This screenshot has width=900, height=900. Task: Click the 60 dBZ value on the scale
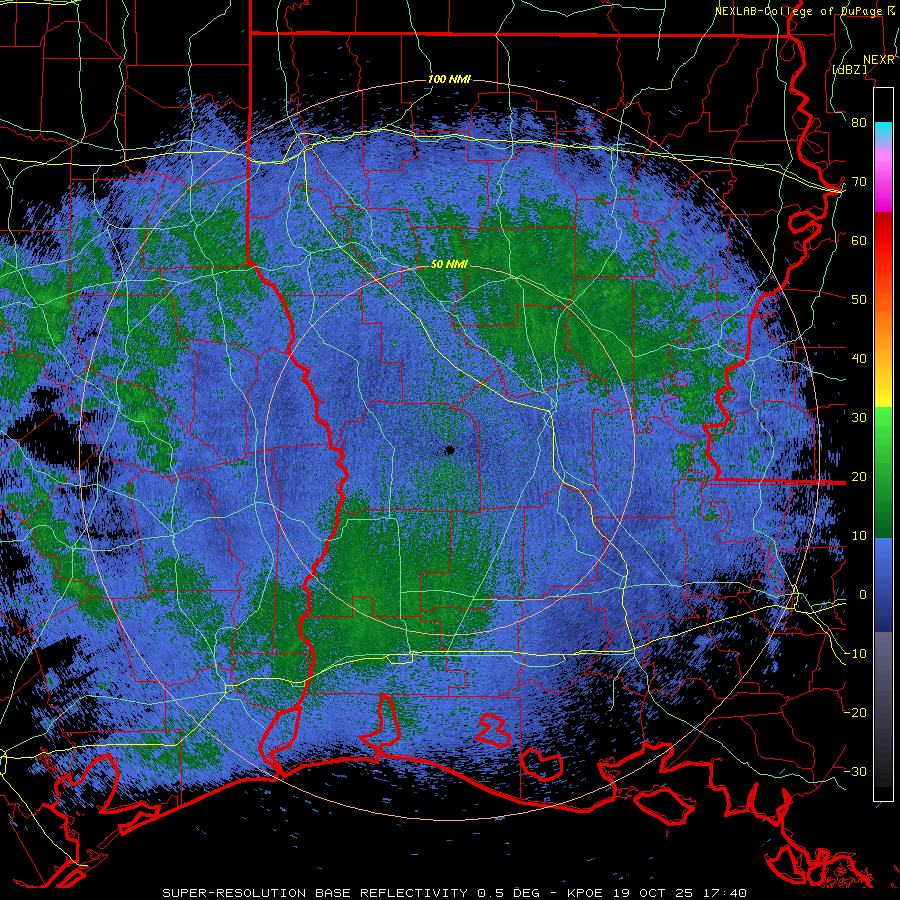coord(859,240)
